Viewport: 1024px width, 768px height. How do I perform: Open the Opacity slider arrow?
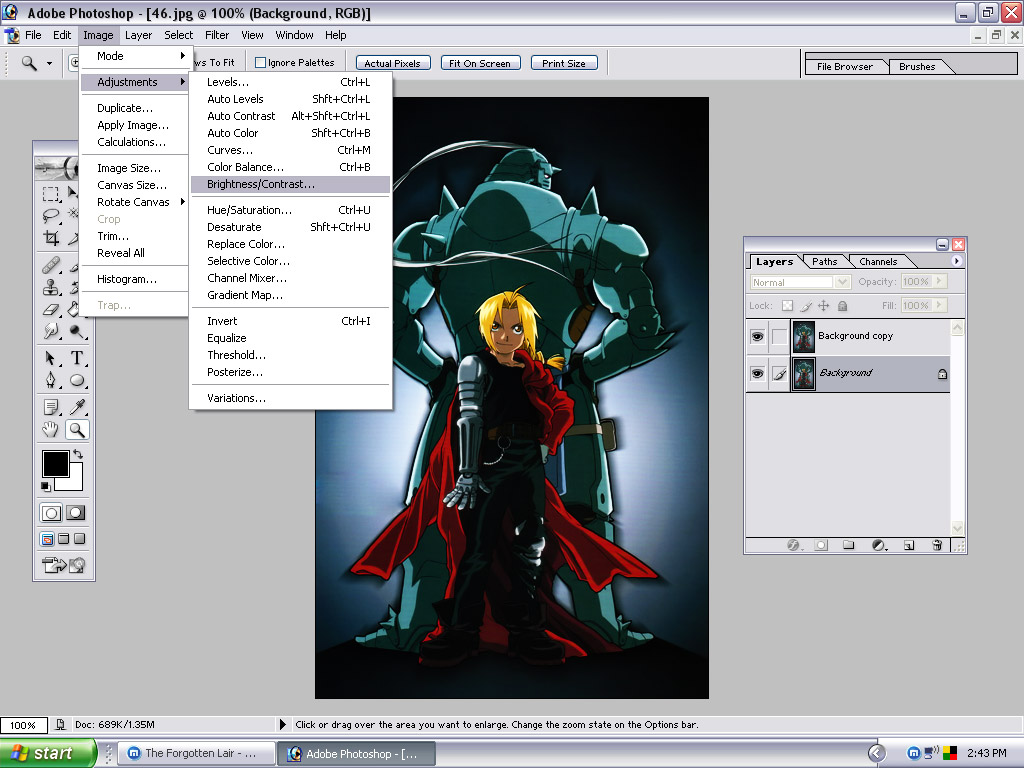point(939,281)
